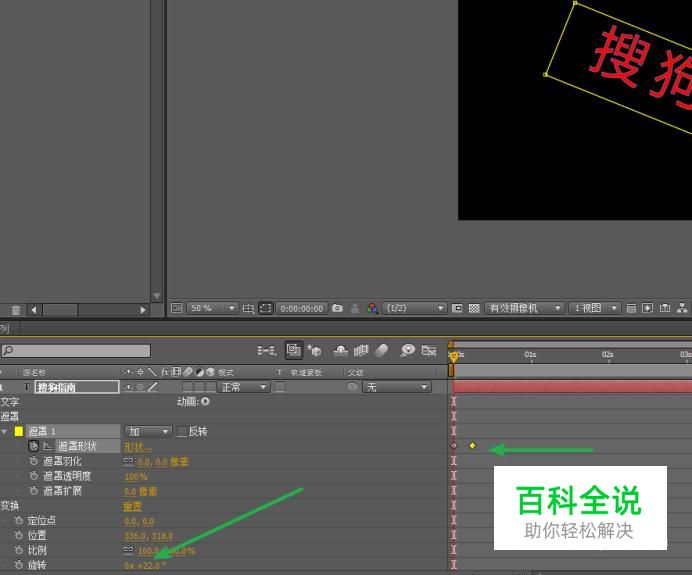Image resolution: width=692 pixels, height=575 pixels.
Task: Click the show snapshot person icon
Action: (355, 308)
